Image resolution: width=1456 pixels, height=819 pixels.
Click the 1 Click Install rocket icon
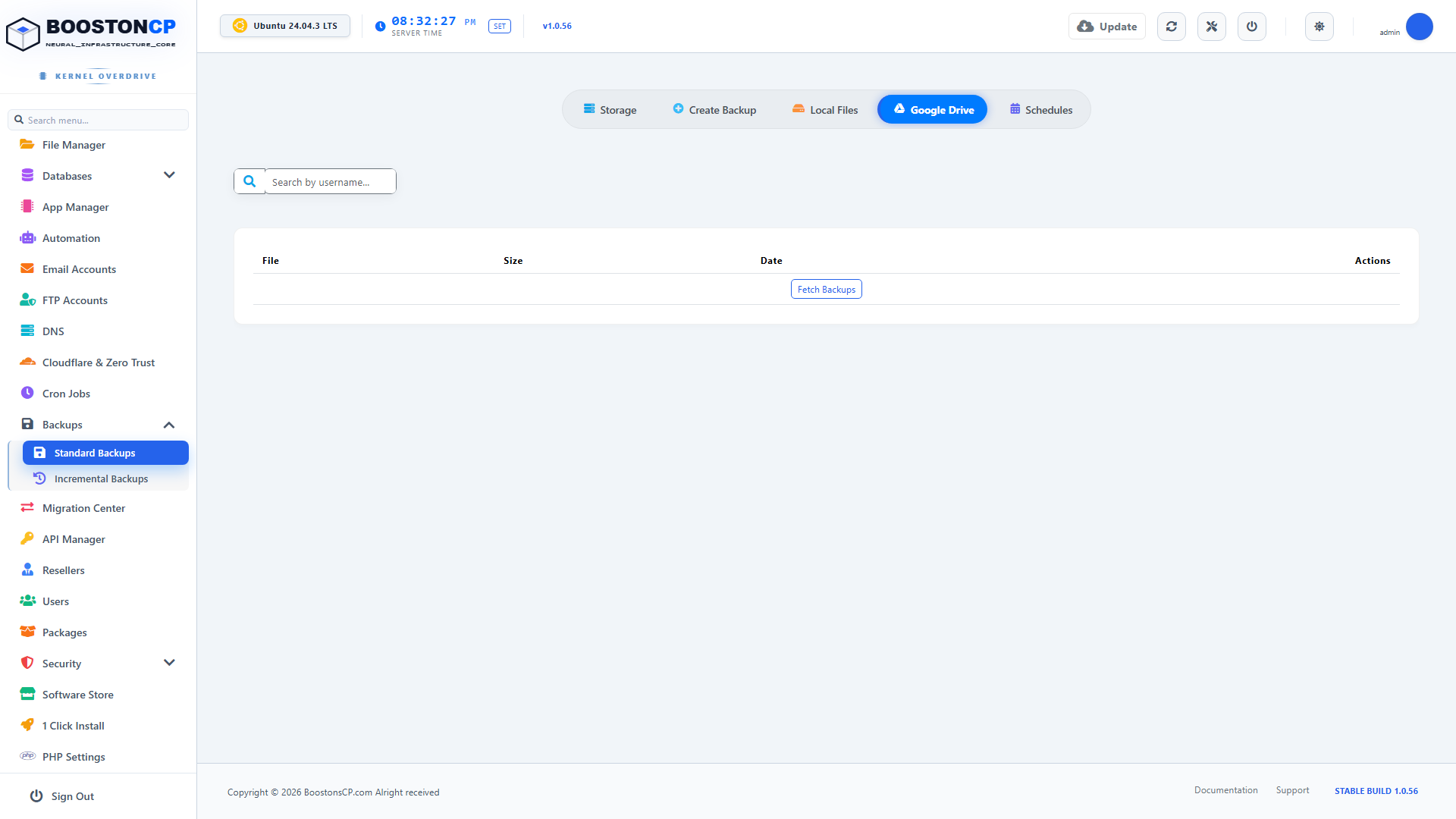tap(27, 725)
